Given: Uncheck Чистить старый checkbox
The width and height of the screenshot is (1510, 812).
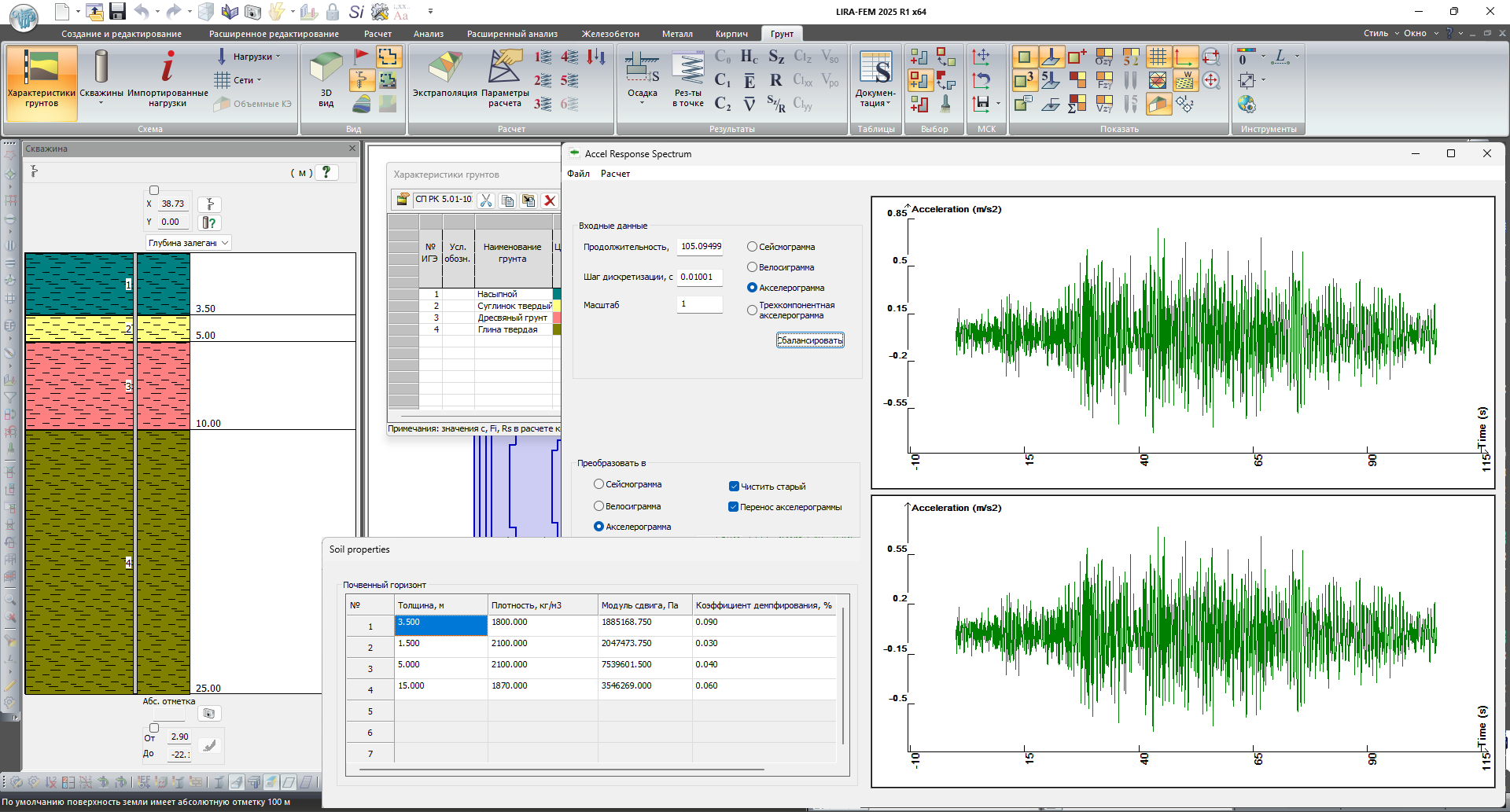Looking at the screenshot, I should [734, 487].
